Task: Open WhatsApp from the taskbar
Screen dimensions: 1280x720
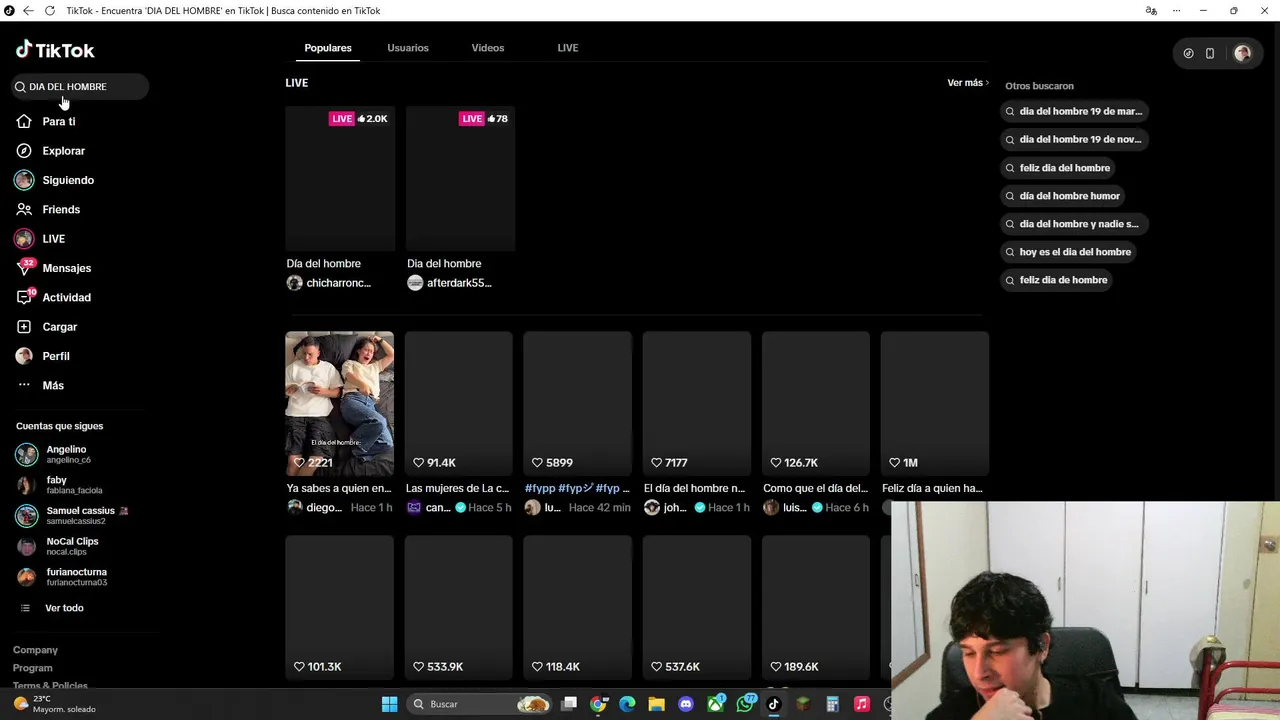Action: pyautogui.click(x=745, y=704)
